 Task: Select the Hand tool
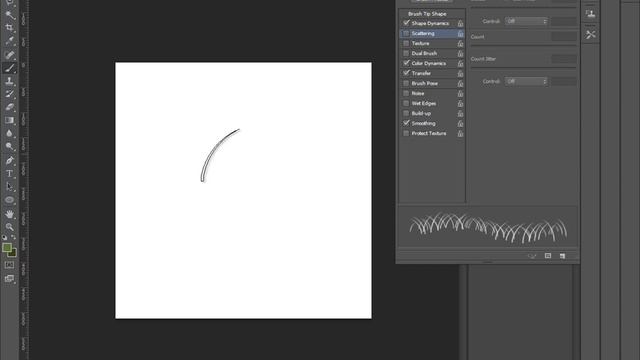pos(9,214)
